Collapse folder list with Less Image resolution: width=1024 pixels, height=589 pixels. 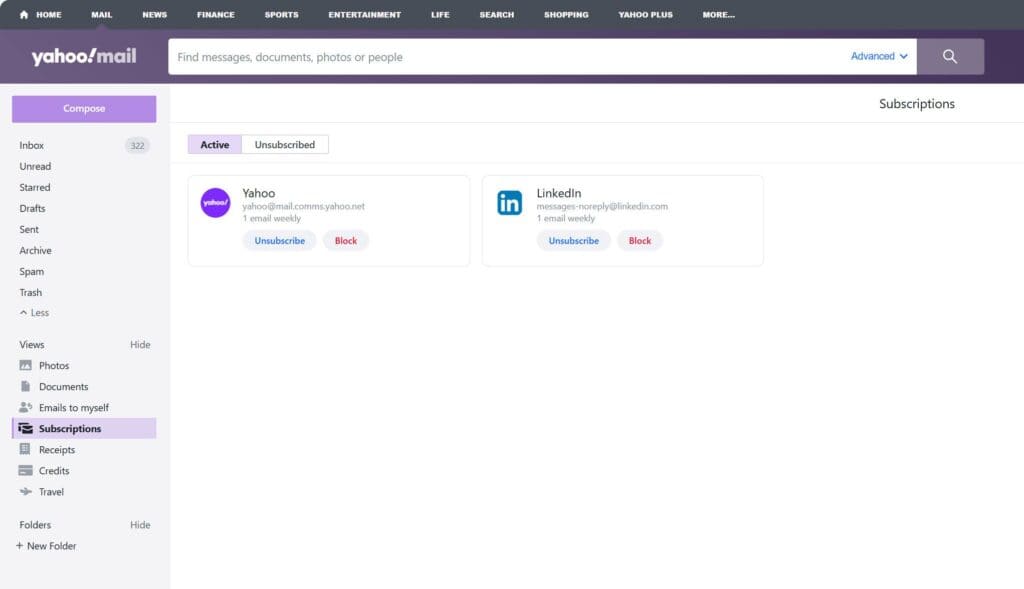click(x=34, y=313)
